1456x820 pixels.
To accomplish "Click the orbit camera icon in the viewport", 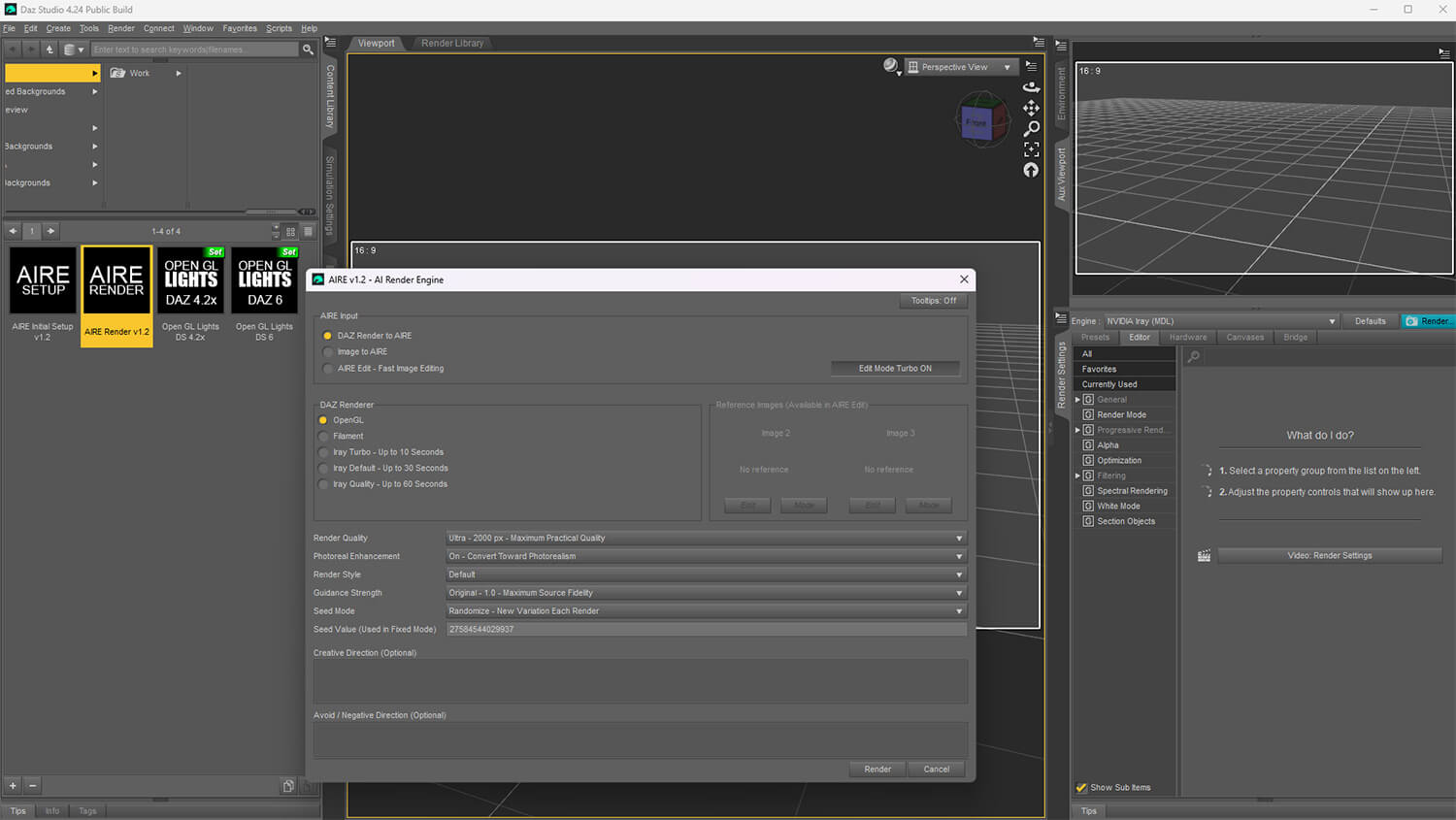I will click(1031, 86).
